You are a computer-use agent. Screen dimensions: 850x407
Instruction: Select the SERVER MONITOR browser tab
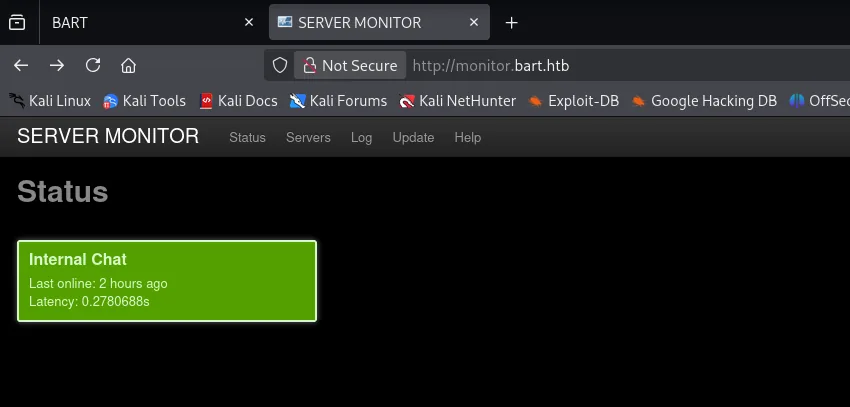[x=379, y=22]
